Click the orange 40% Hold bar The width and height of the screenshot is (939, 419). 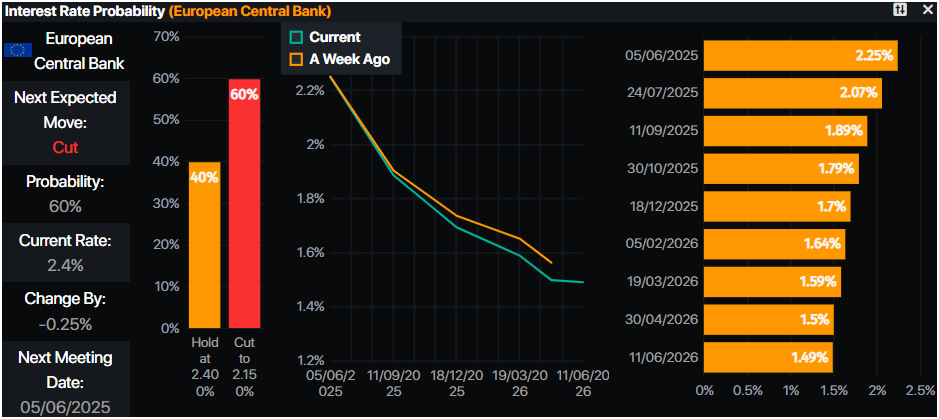click(x=204, y=244)
